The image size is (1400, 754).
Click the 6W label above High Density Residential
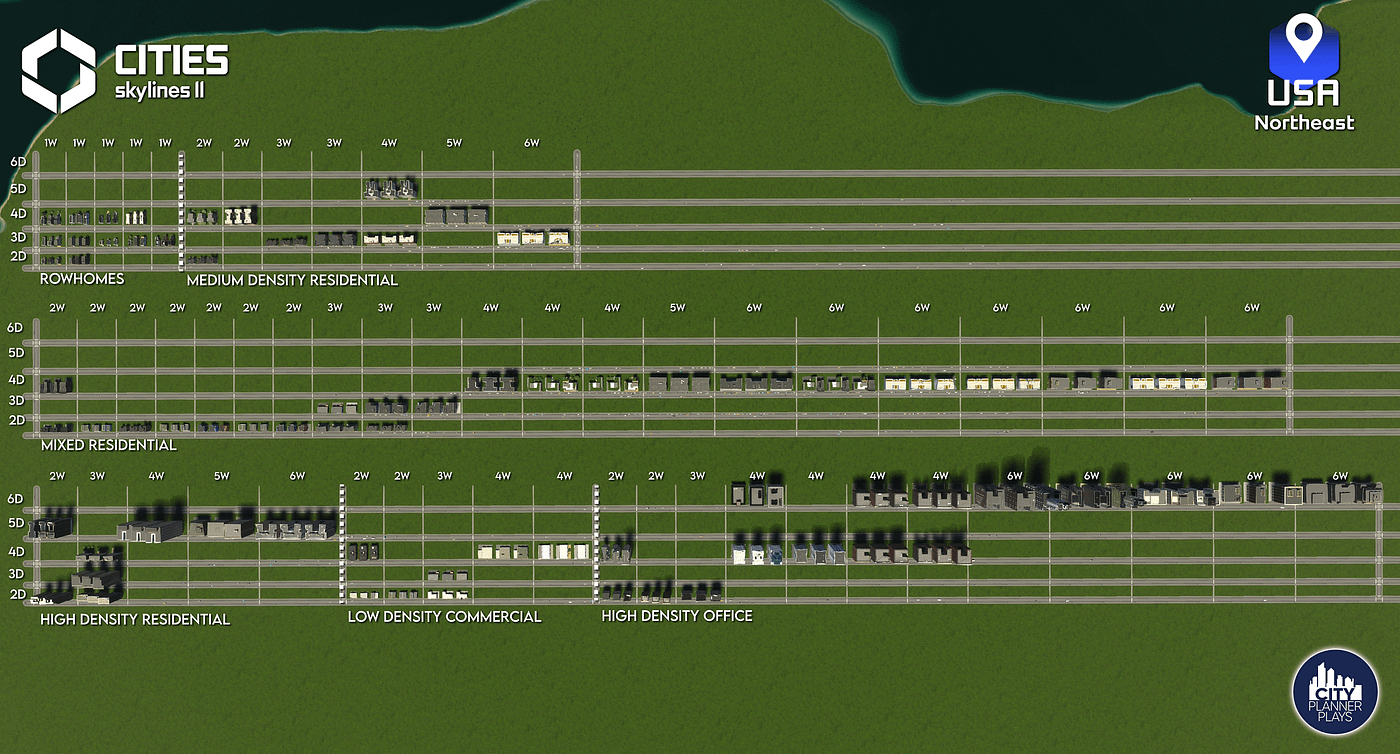[x=297, y=476]
